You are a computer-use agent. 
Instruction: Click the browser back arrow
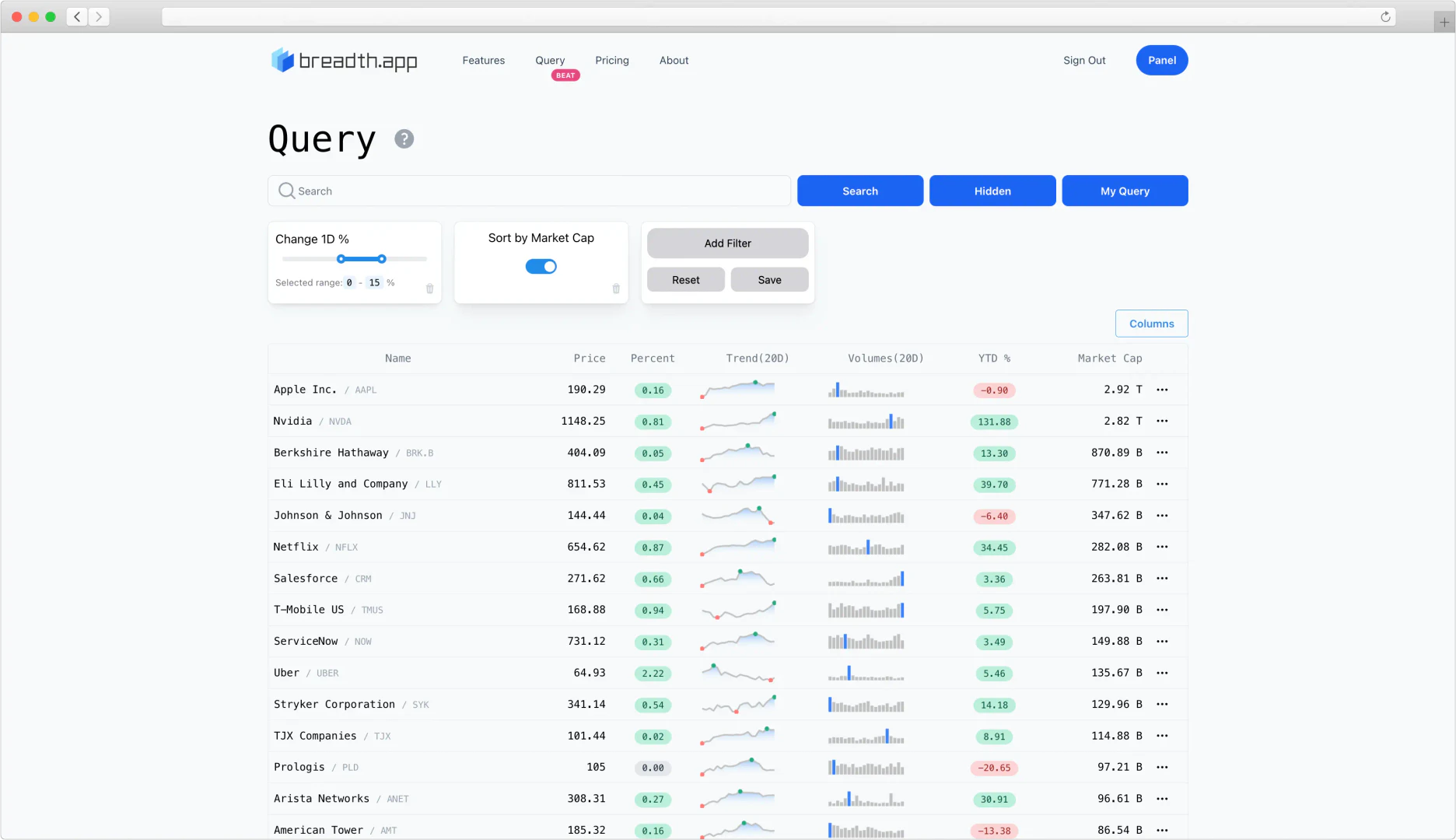76,16
